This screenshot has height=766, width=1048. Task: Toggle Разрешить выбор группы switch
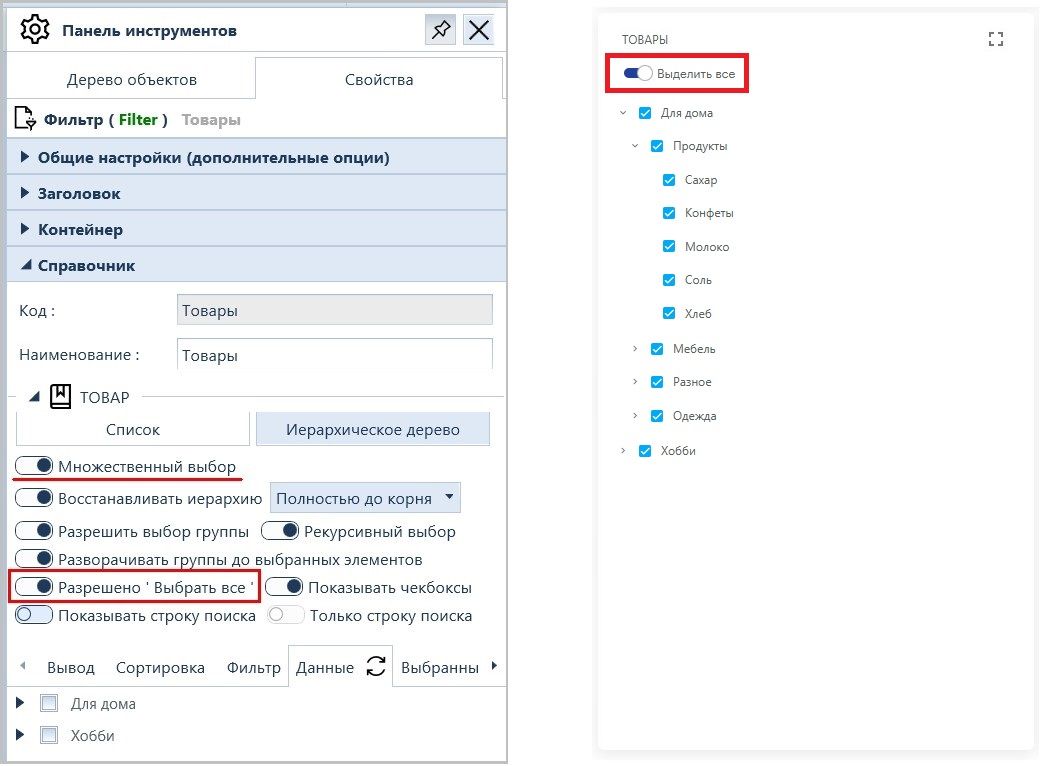(x=34, y=531)
